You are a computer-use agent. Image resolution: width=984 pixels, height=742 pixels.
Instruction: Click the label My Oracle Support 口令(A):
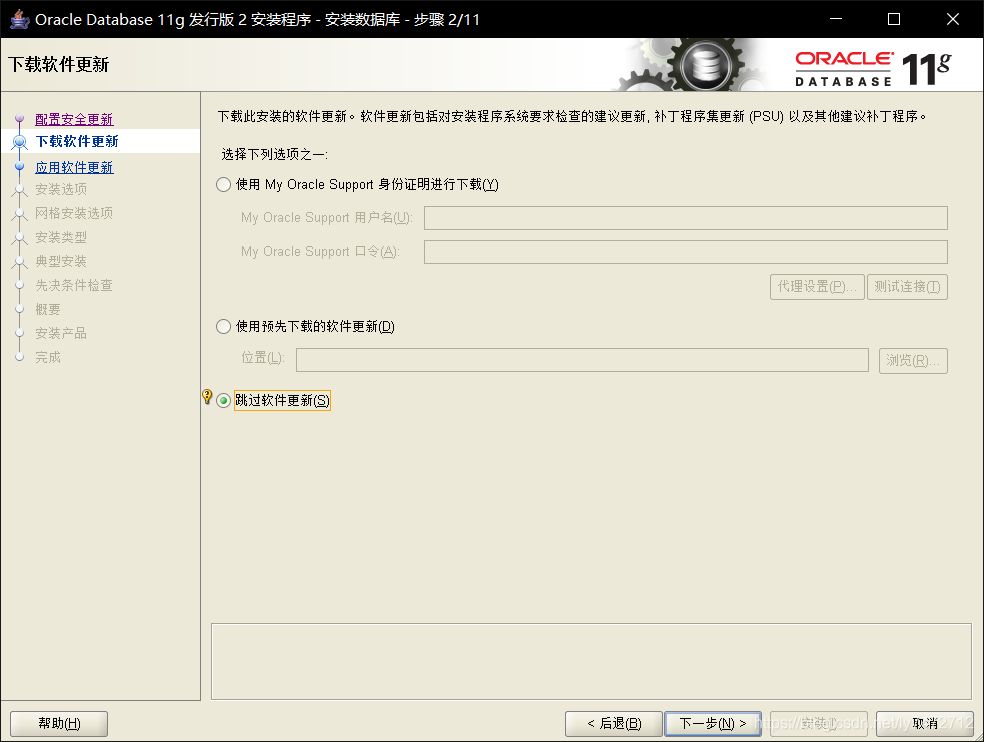pyautogui.click(x=320, y=252)
